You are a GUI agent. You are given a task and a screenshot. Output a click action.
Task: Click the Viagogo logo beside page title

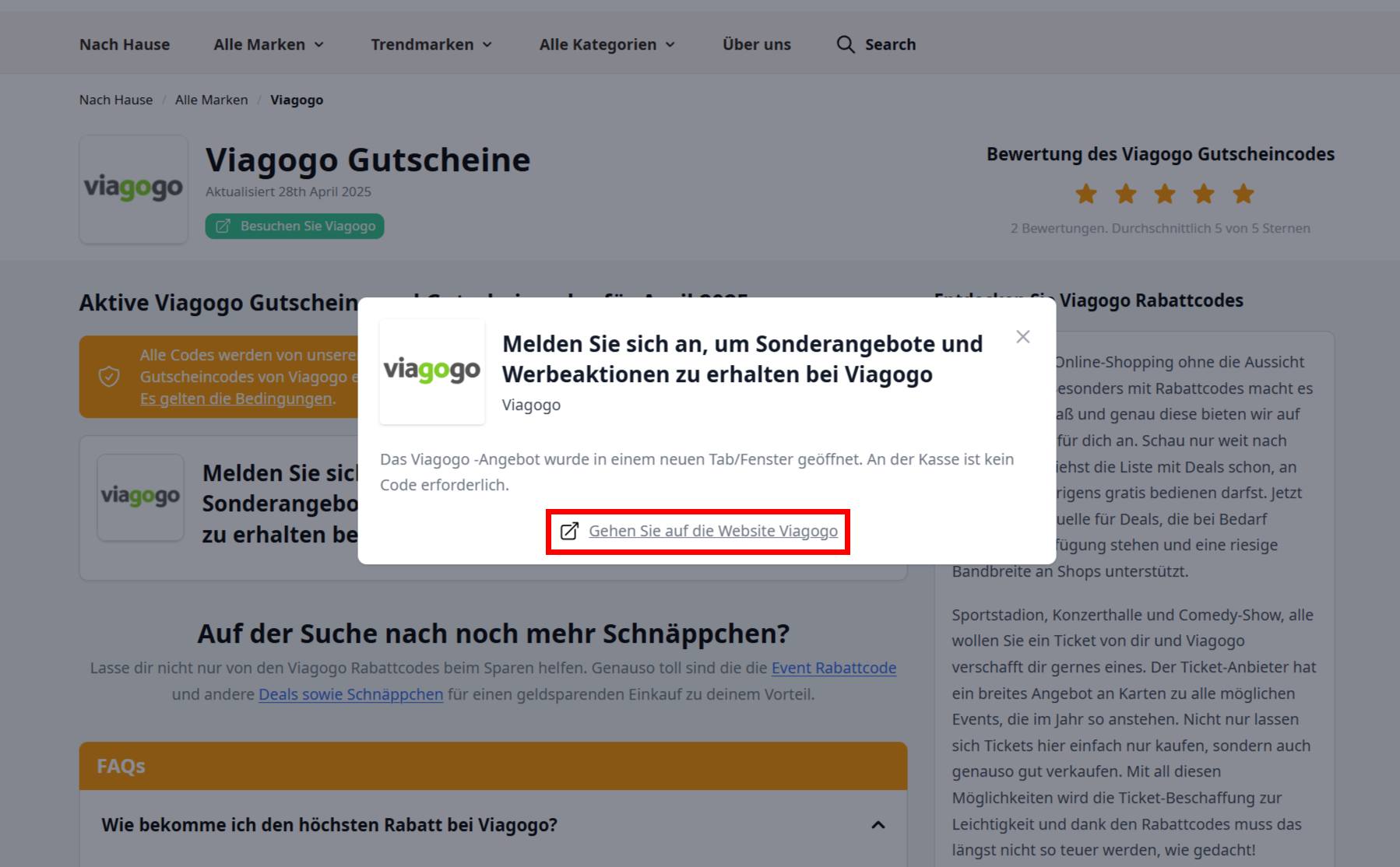[133, 189]
